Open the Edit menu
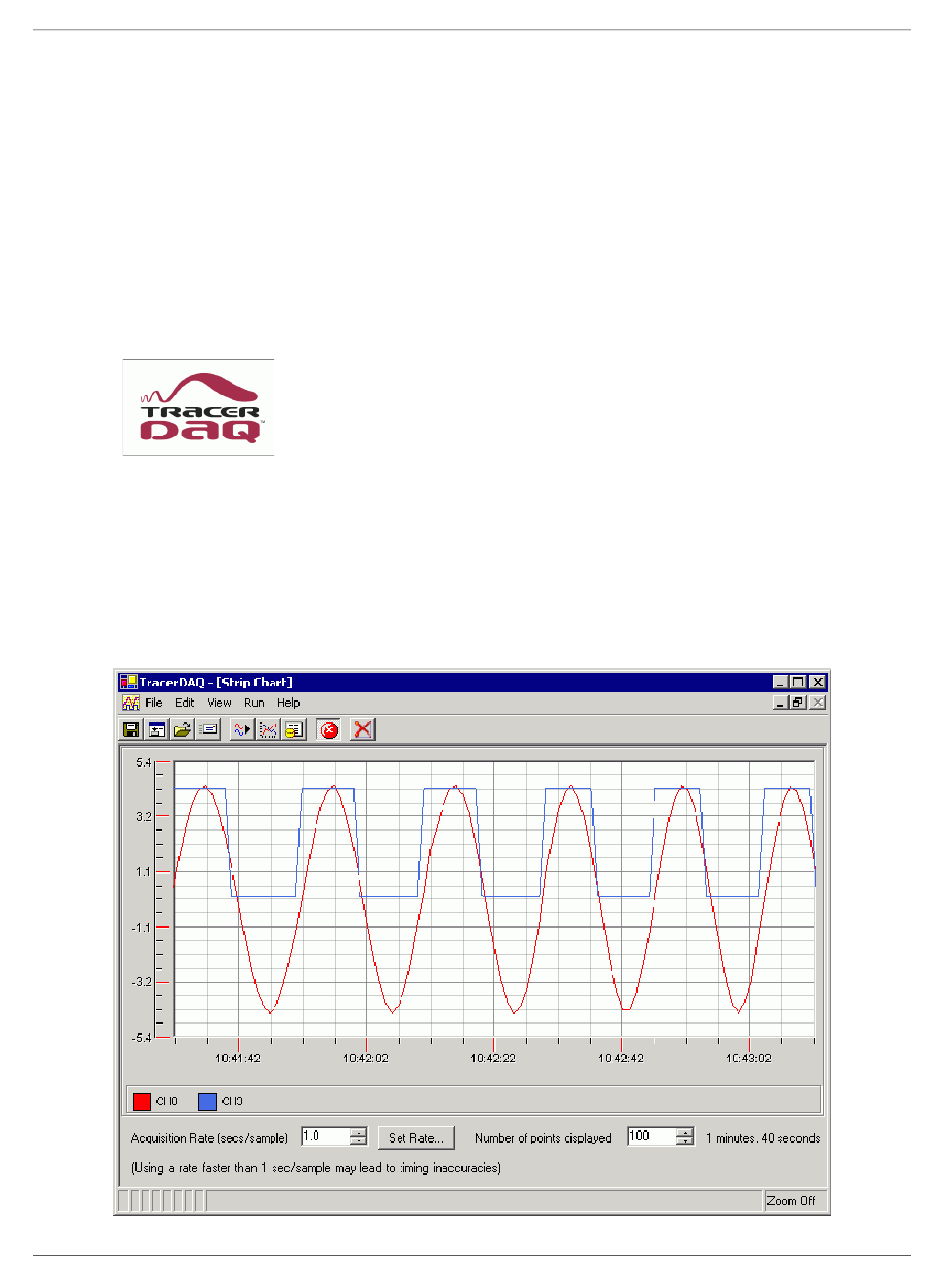Screen dimensions: 928x1288 tap(185, 703)
